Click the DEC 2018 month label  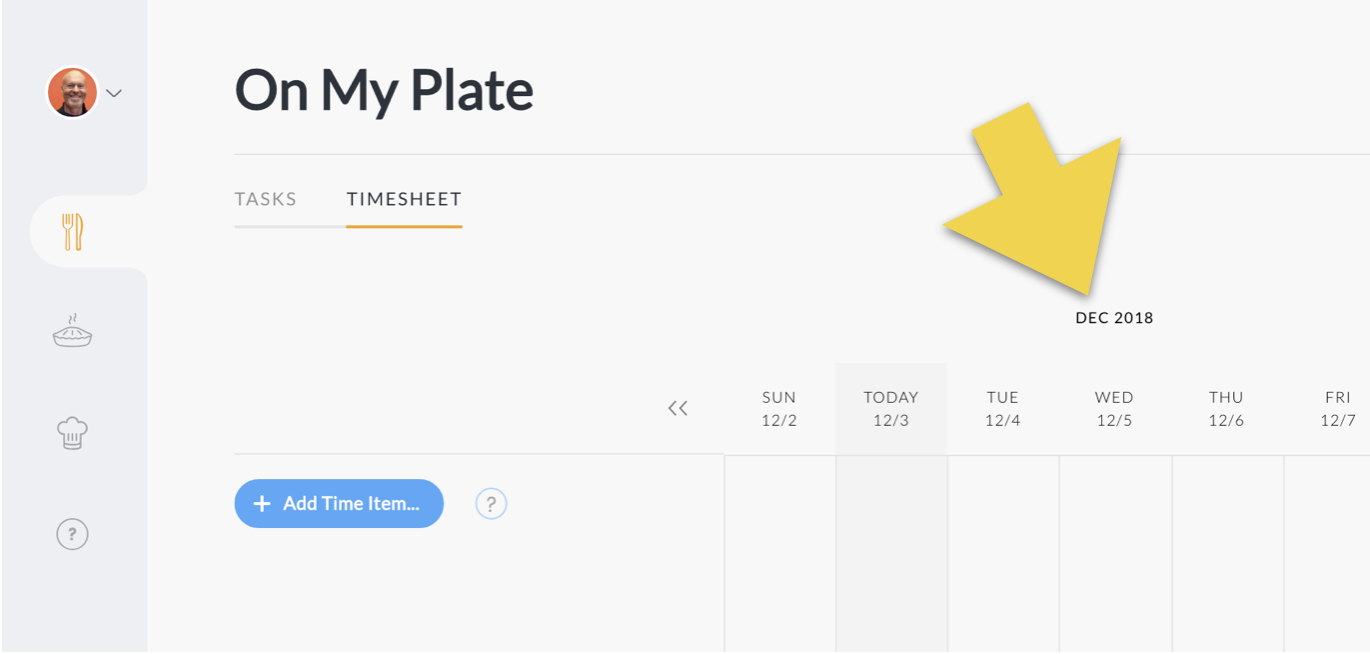(x=1114, y=318)
